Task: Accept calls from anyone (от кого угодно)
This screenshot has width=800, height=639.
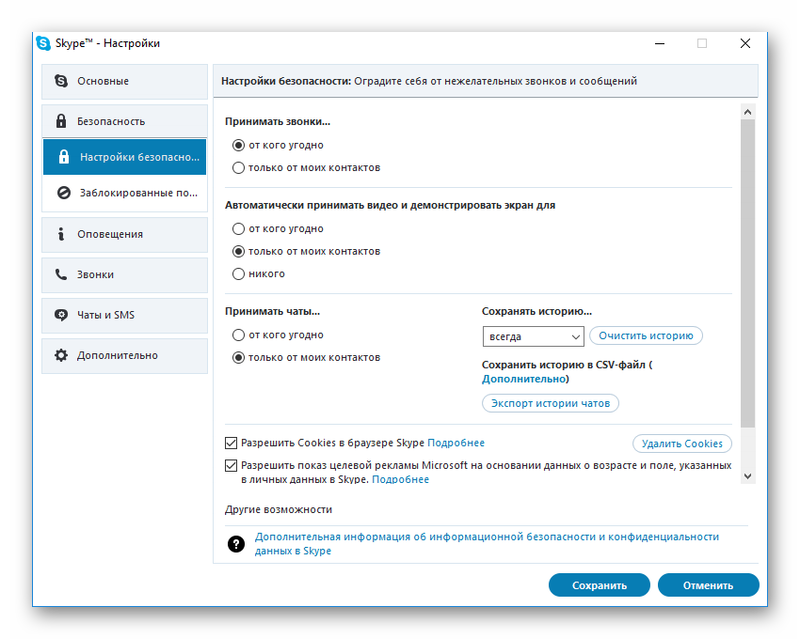Action: [x=238, y=145]
